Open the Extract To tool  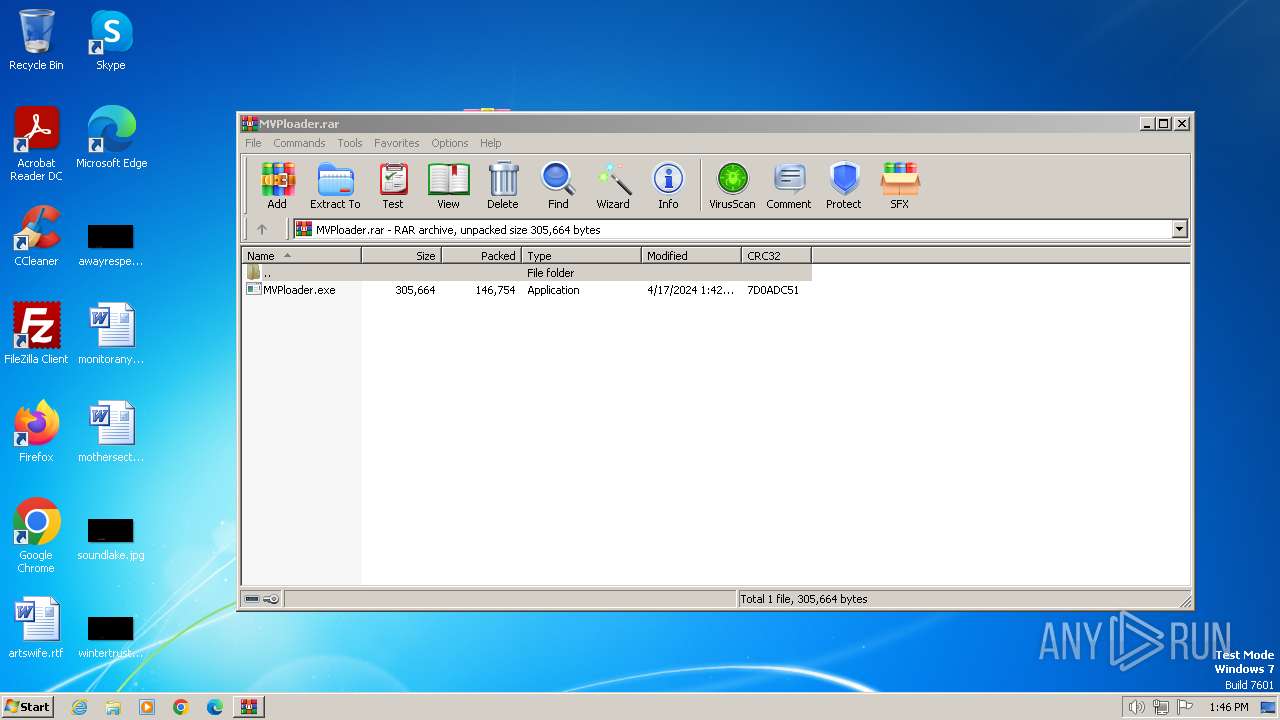pyautogui.click(x=335, y=186)
